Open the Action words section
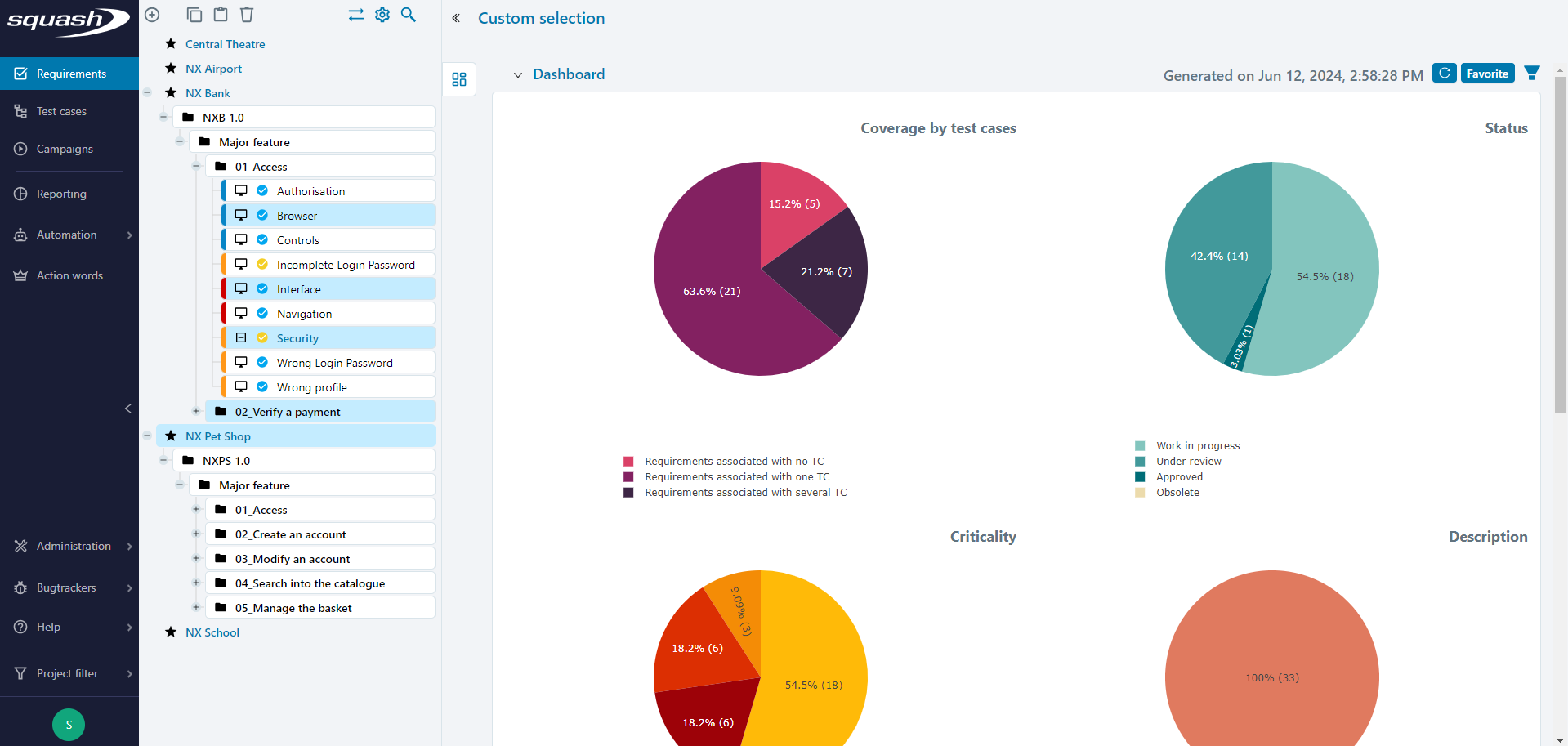Image resolution: width=1568 pixels, height=746 pixels. pyautogui.click(x=69, y=275)
